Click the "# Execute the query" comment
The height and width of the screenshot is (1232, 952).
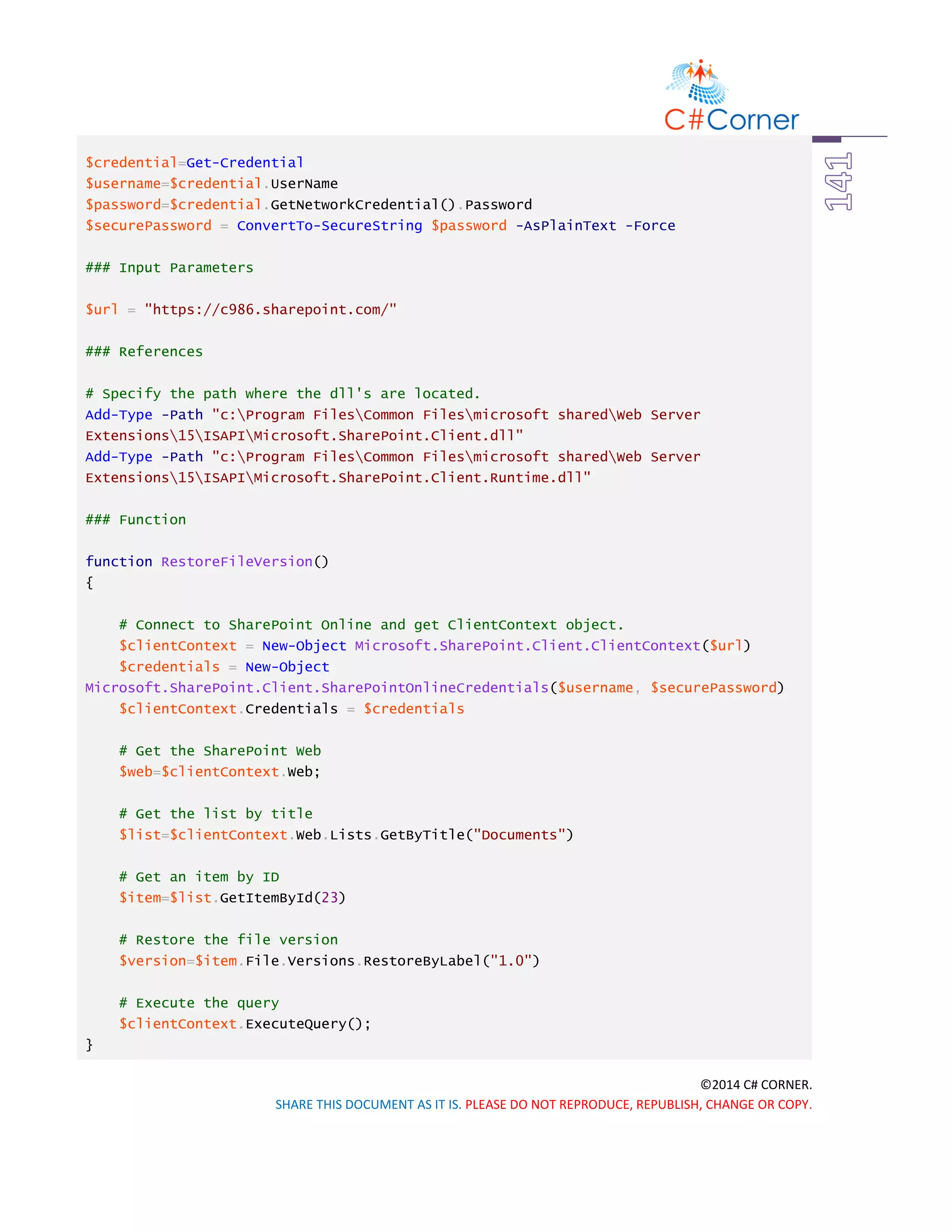point(199,1004)
